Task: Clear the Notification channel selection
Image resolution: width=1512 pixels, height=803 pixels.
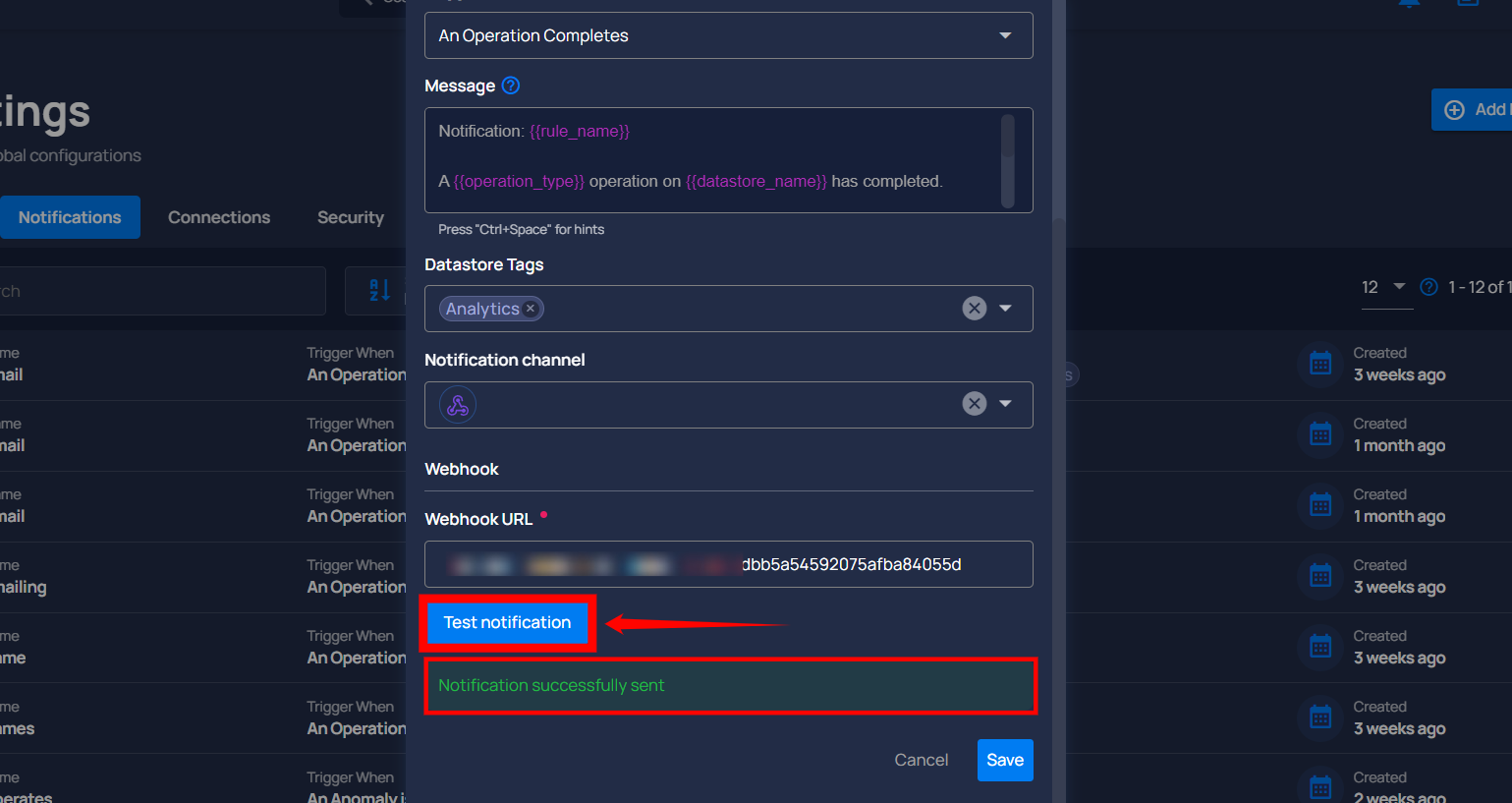Action: pyautogui.click(x=974, y=404)
